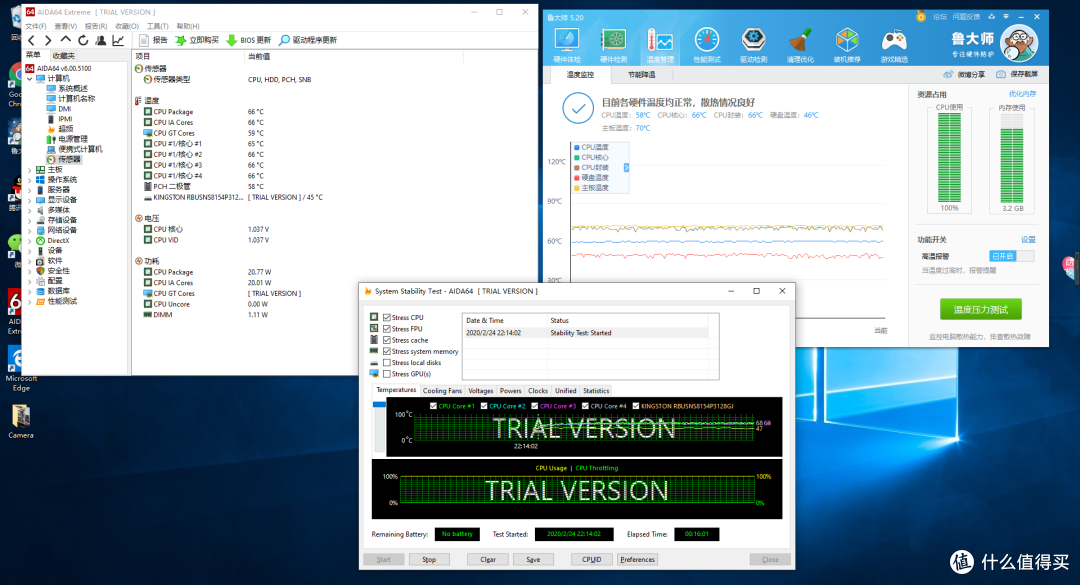Click Ludashi medal icon in title bar

[x=921, y=17]
